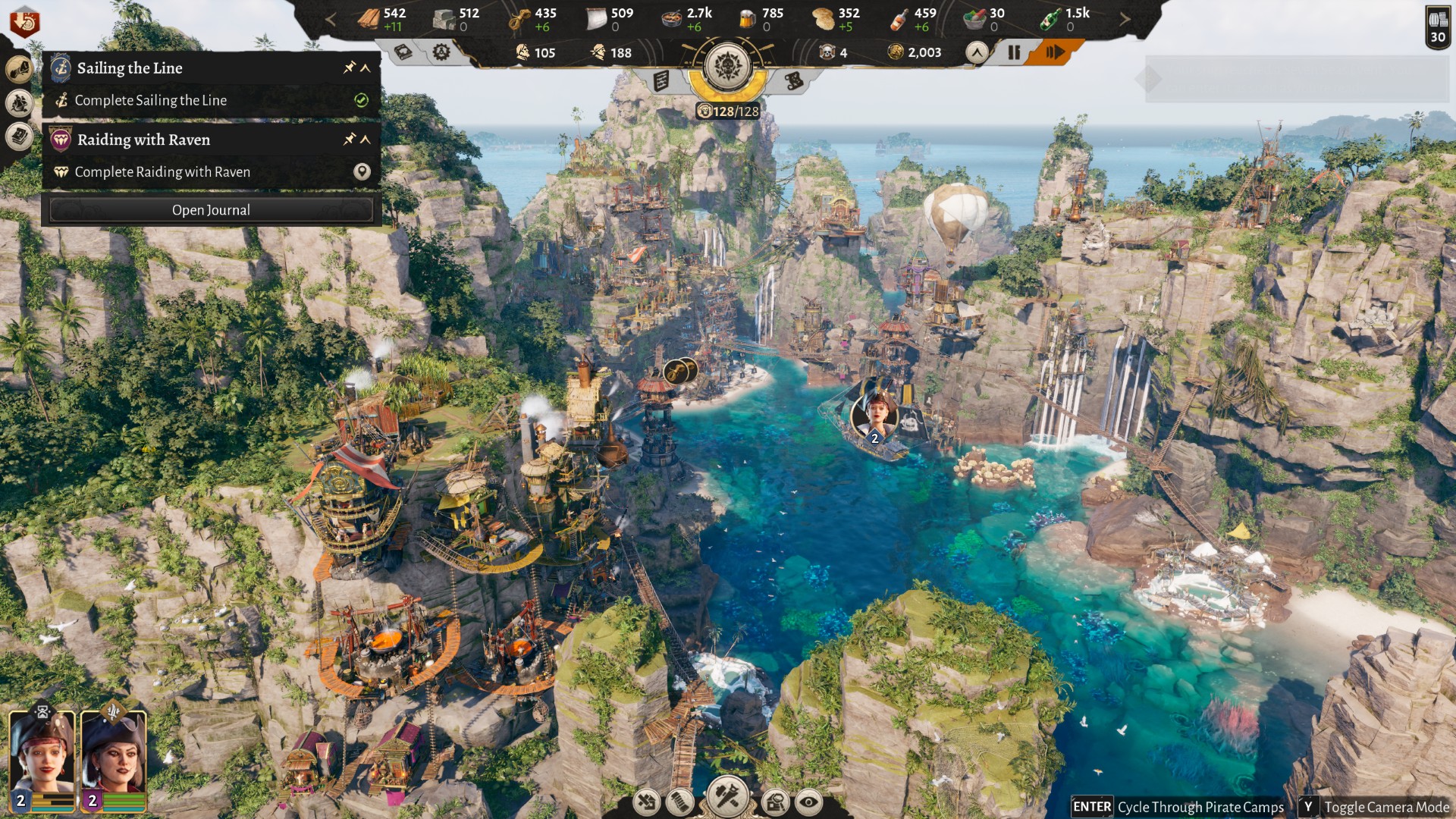Click the green completed checkmark for Sailing the Line
This screenshot has height=819, width=1456.
tap(362, 100)
